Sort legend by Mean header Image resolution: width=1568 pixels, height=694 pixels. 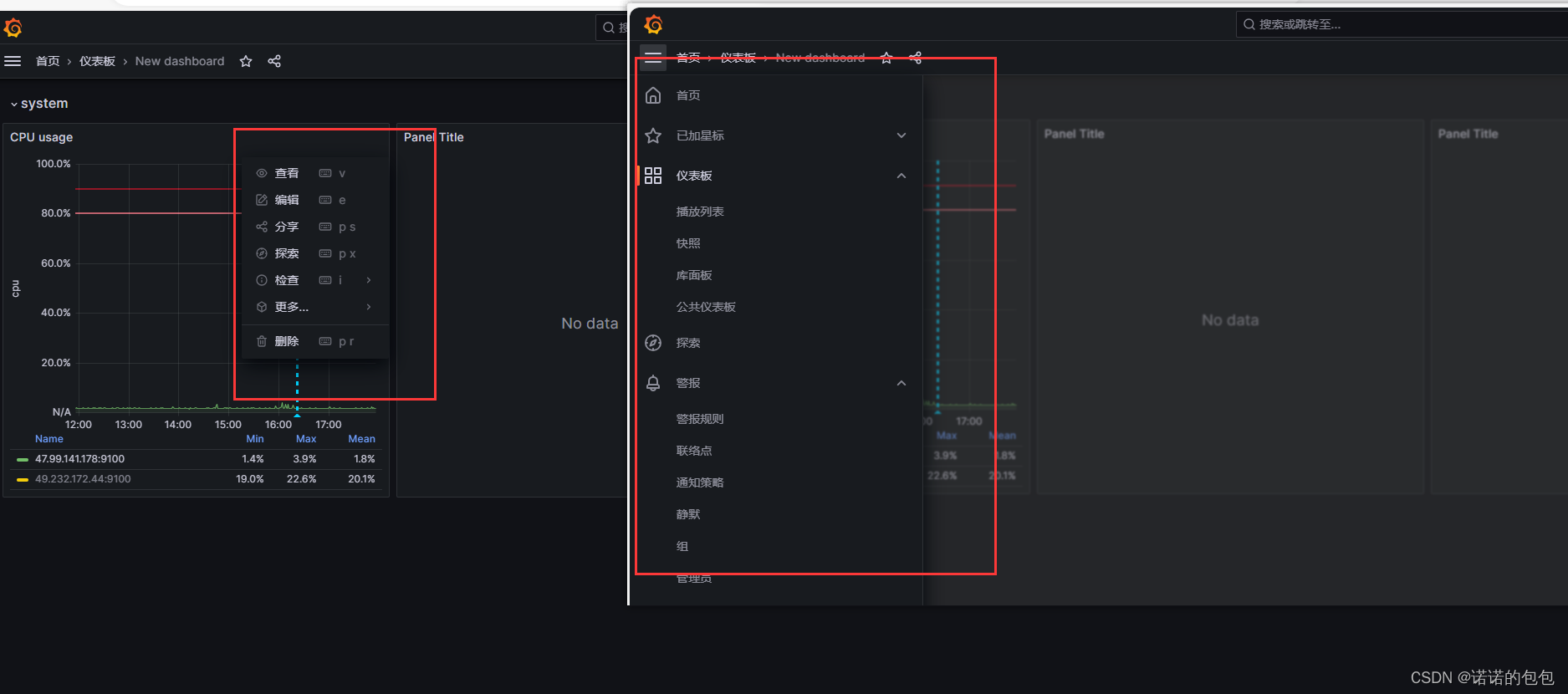361,439
